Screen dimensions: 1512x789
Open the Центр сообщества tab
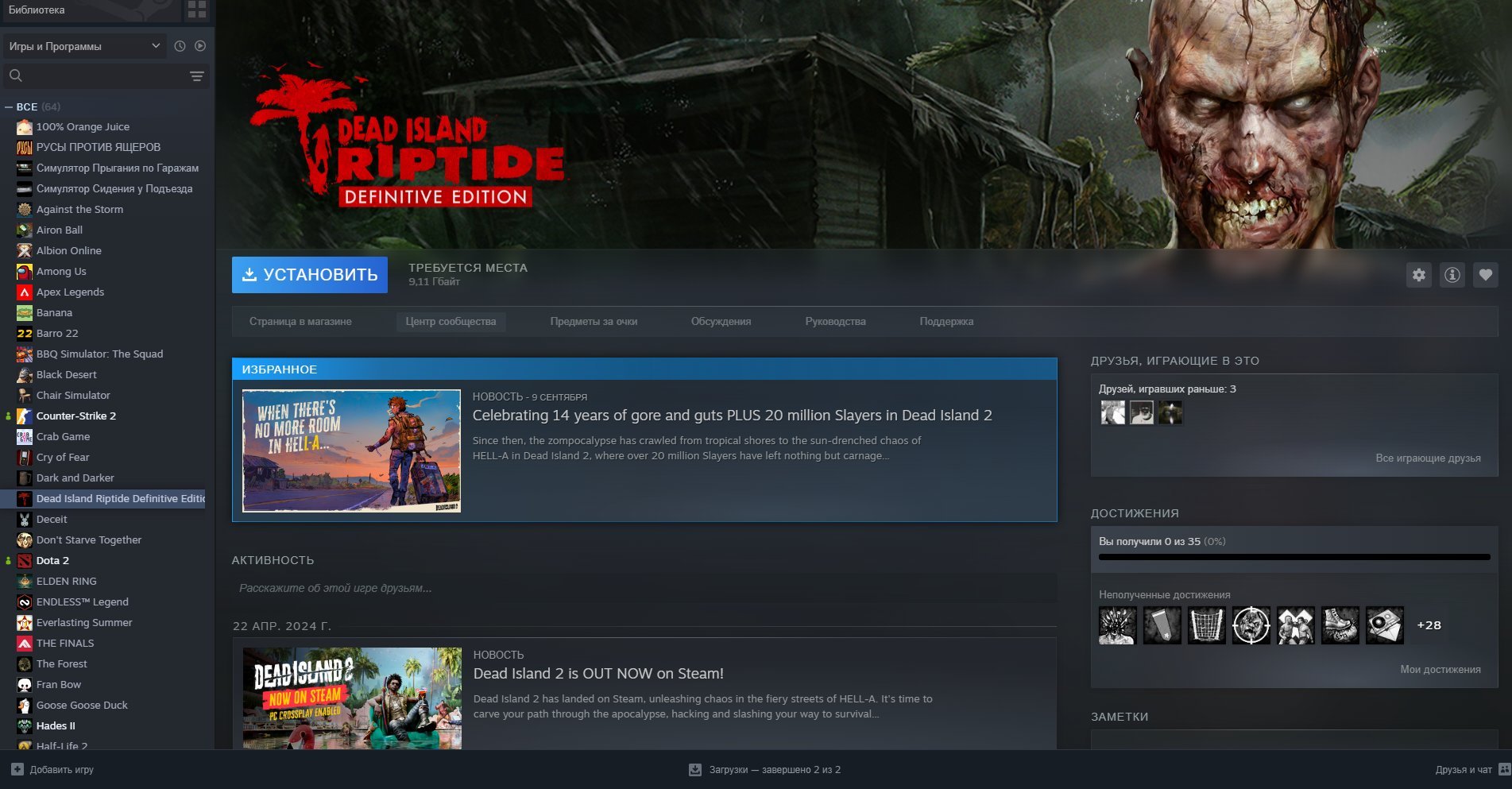(x=451, y=322)
